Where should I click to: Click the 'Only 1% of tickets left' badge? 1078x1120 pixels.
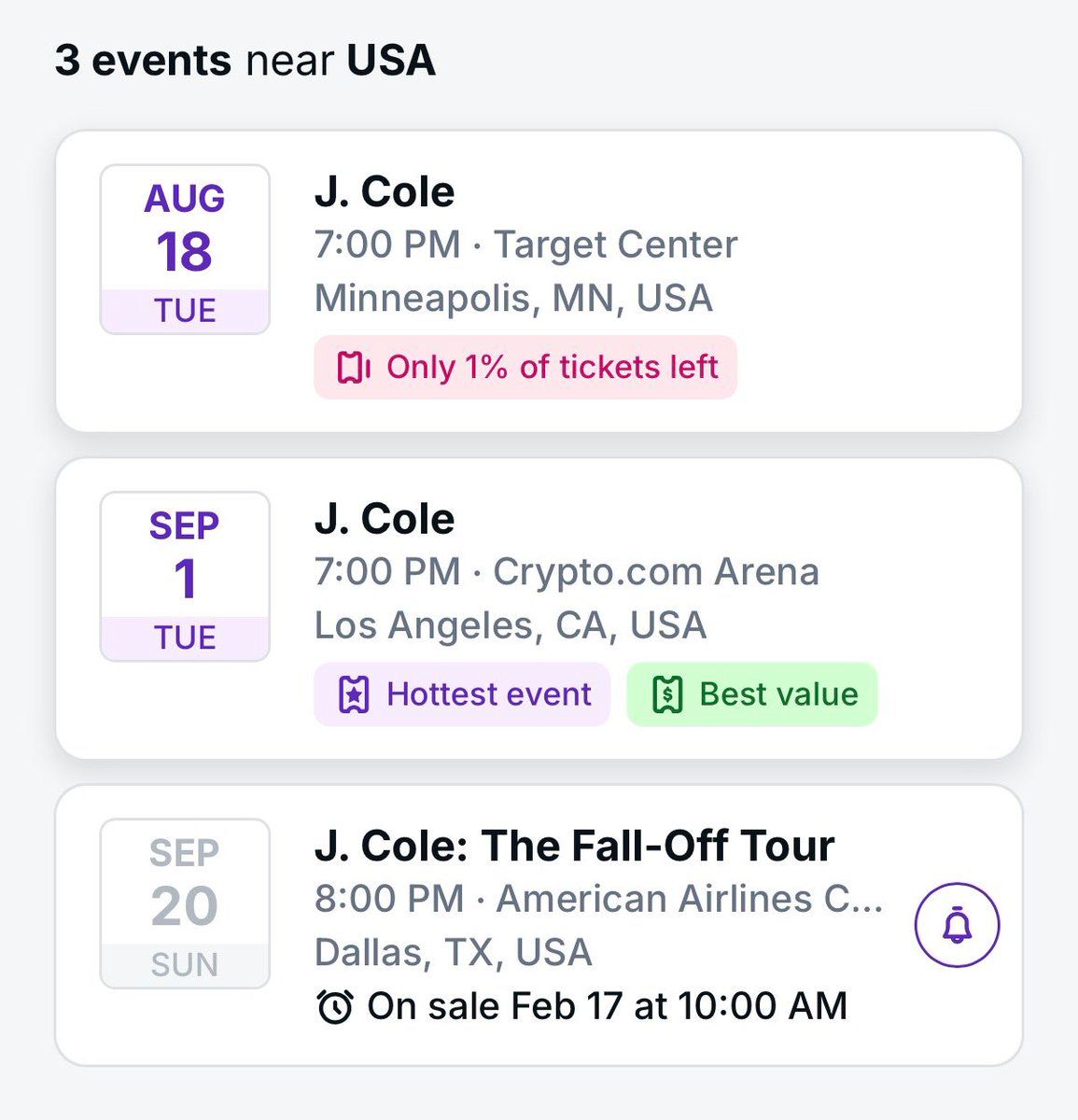pos(525,368)
